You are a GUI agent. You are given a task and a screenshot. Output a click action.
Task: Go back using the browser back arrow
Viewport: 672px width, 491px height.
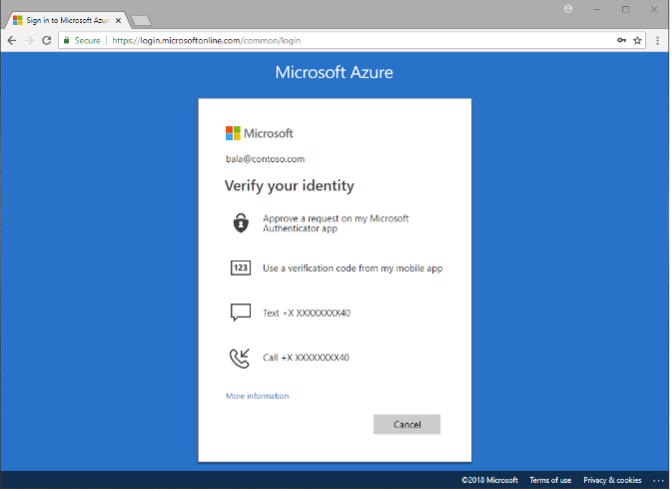tap(12, 41)
